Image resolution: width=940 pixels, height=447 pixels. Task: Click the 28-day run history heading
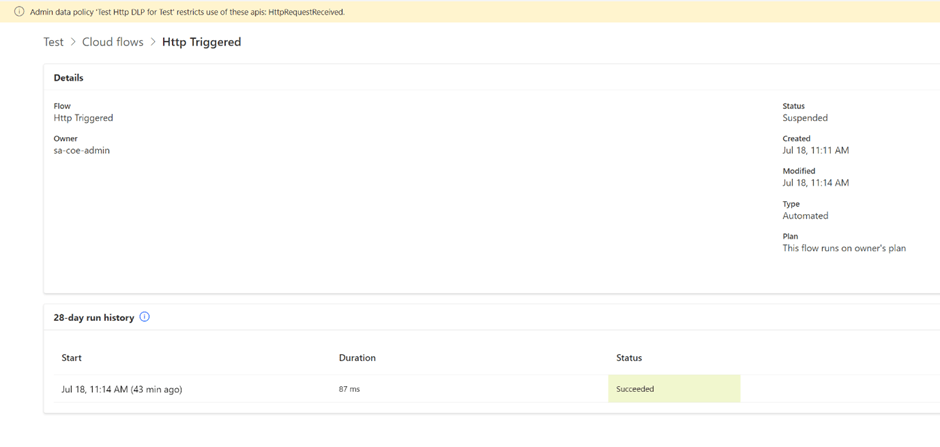(x=93, y=317)
